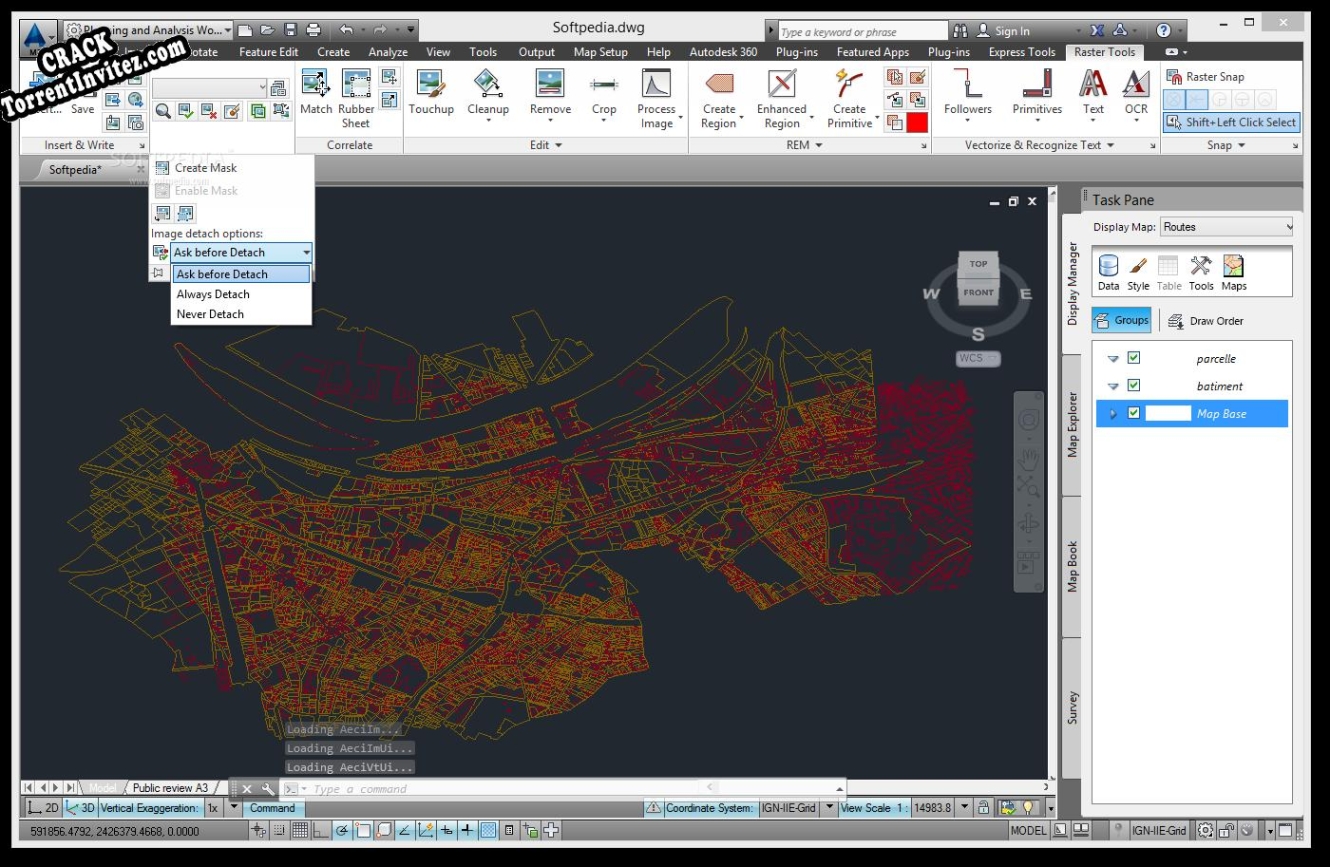This screenshot has width=1330, height=867.
Task: Select the Maps icon in Task Pane
Action: tap(1234, 267)
